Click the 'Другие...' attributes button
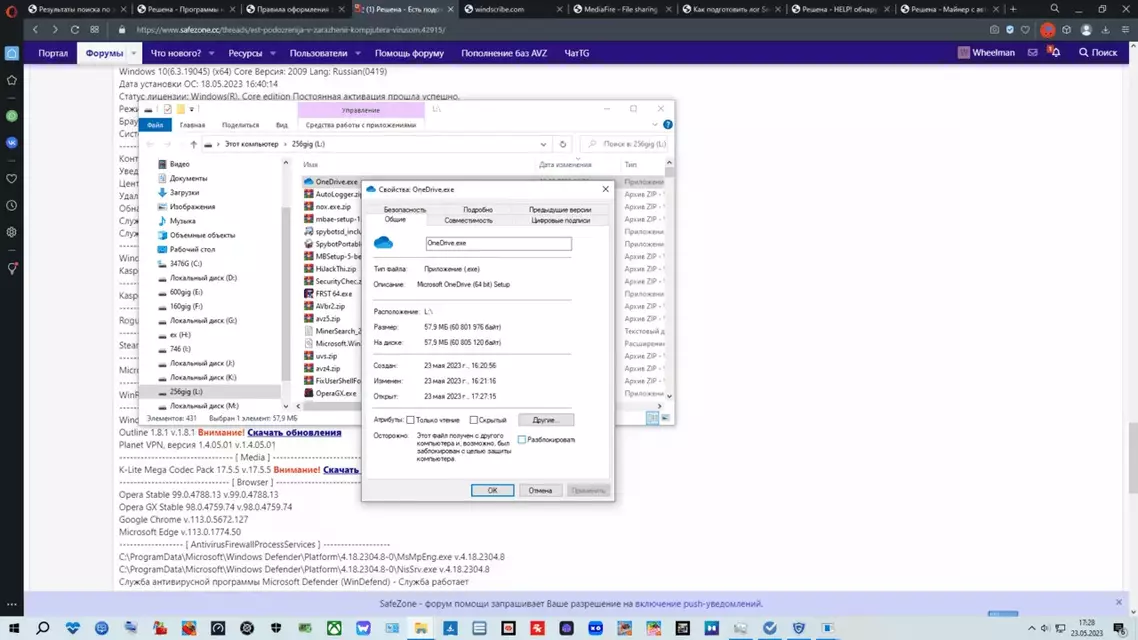Screen dimensions: 1138x640 [x=546, y=419]
